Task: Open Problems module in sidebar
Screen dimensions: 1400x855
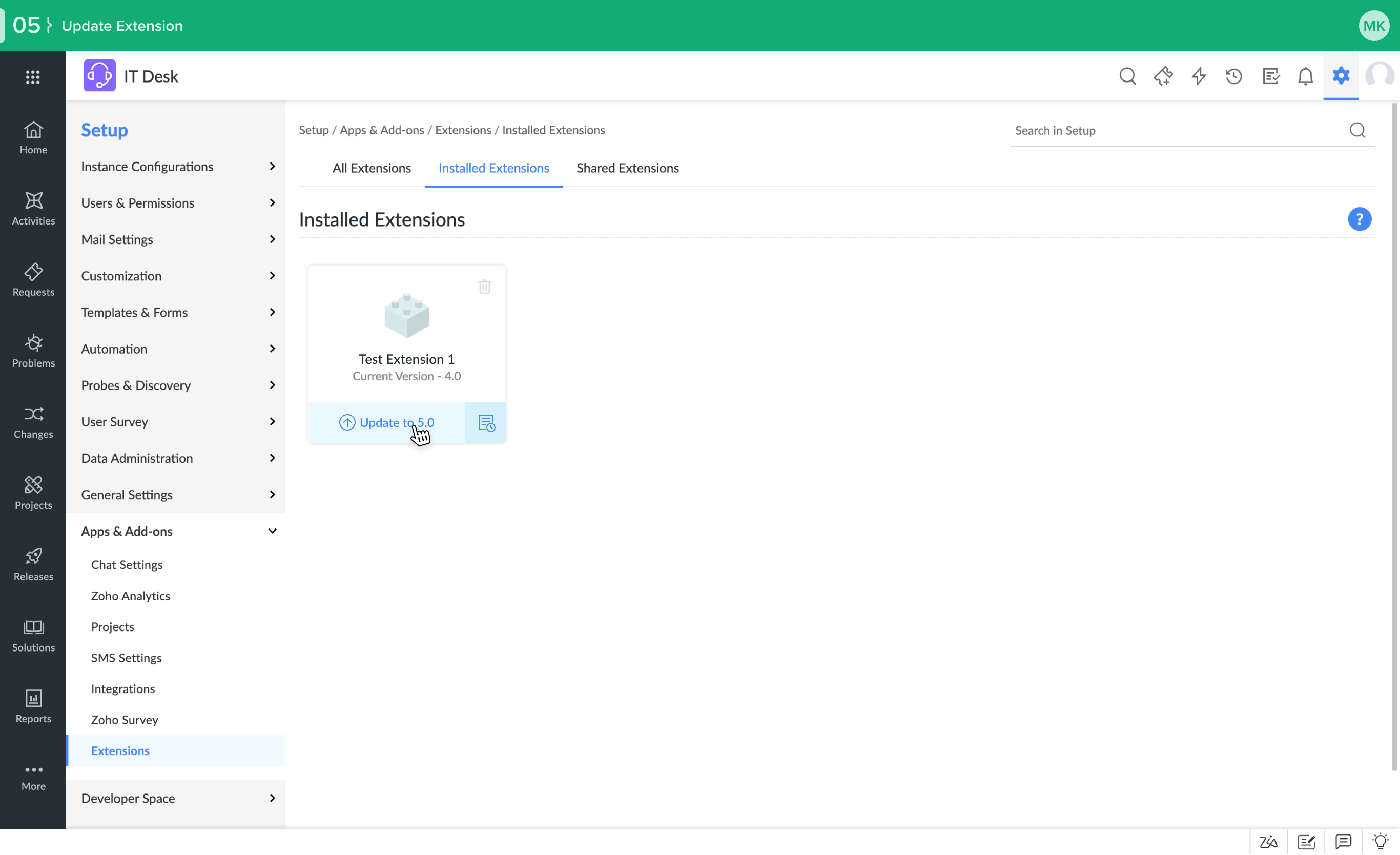Action: 33,351
